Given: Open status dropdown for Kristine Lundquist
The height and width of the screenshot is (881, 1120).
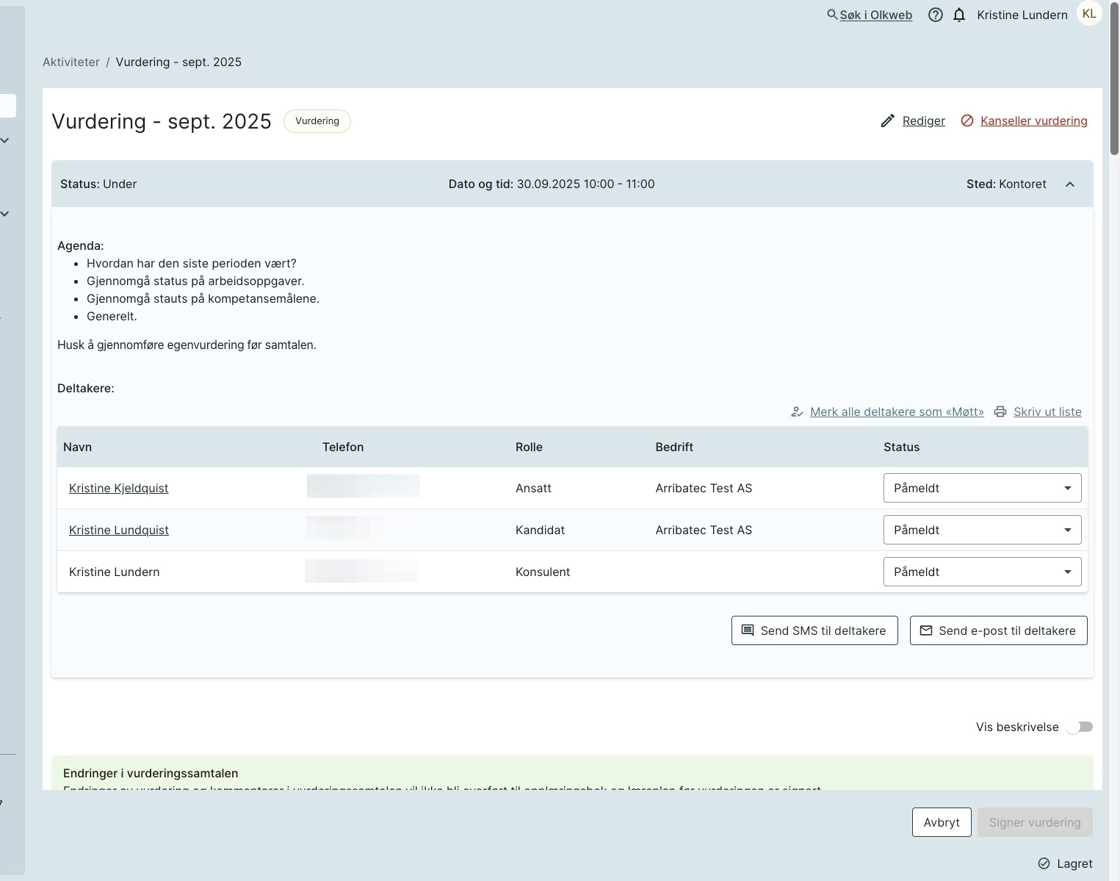Looking at the screenshot, I should [981, 530].
